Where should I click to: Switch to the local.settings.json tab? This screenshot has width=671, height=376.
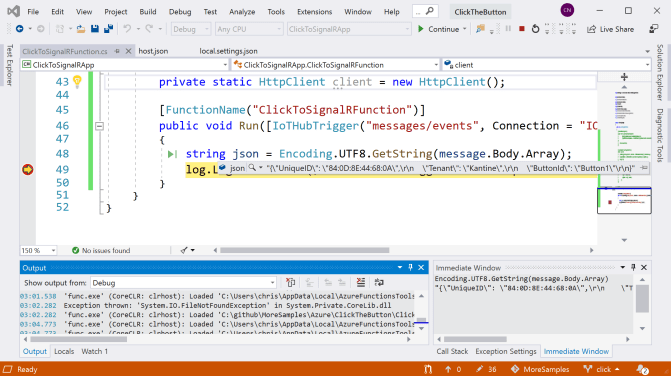229,51
